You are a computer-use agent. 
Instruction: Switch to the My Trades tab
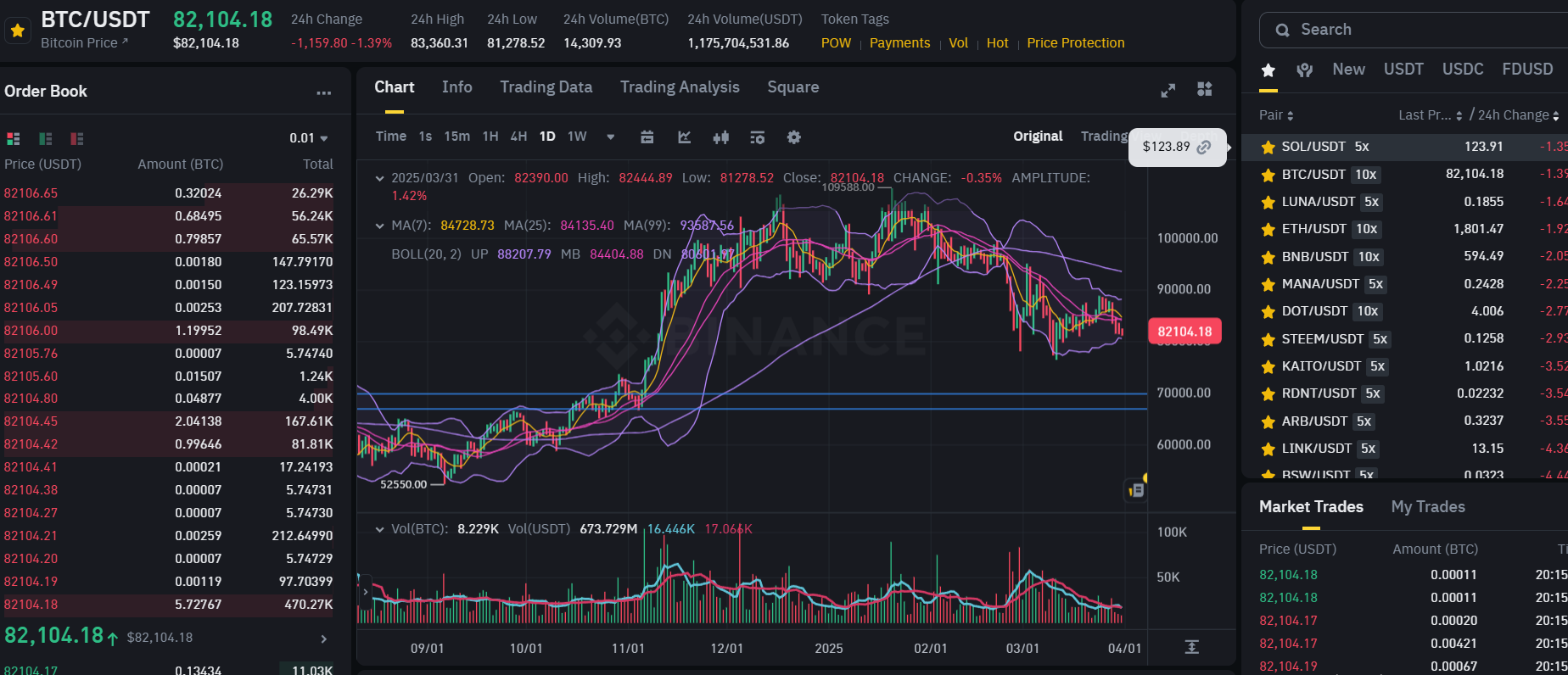[1428, 507]
